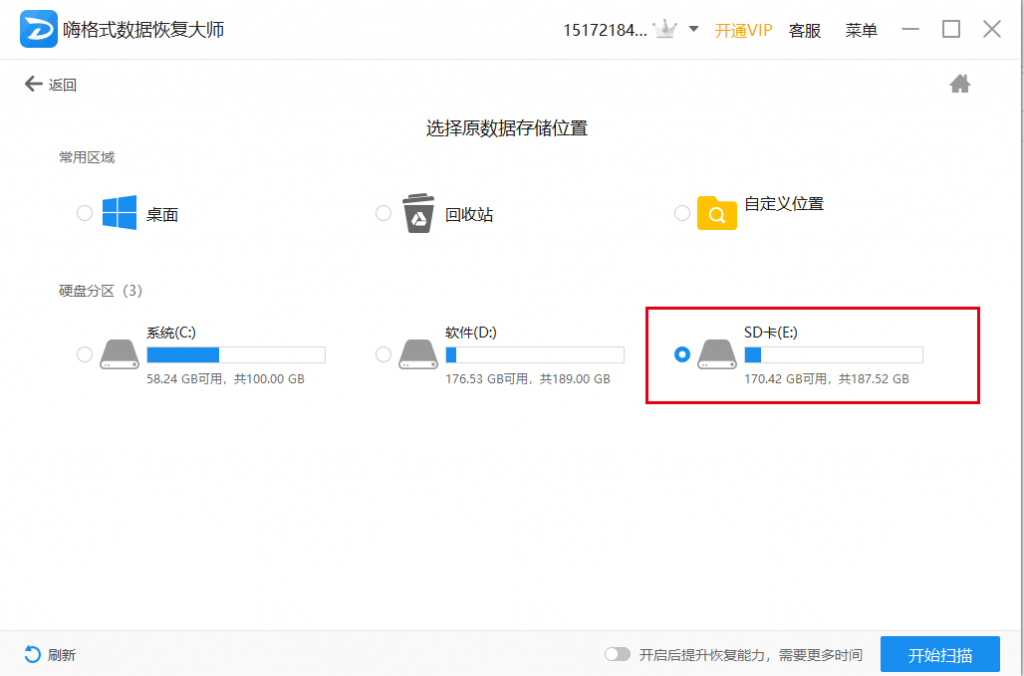Image resolution: width=1024 pixels, height=676 pixels.
Task: Click the SD卡(E:) drive icon
Action: coord(716,354)
